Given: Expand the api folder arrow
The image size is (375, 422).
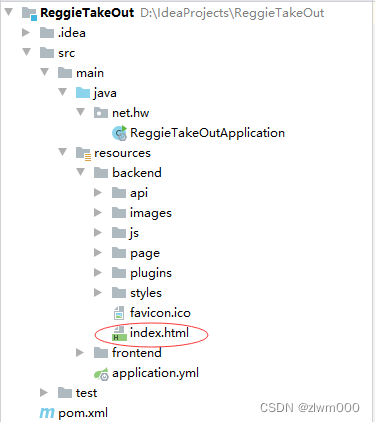Looking at the screenshot, I should [x=98, y=193].
